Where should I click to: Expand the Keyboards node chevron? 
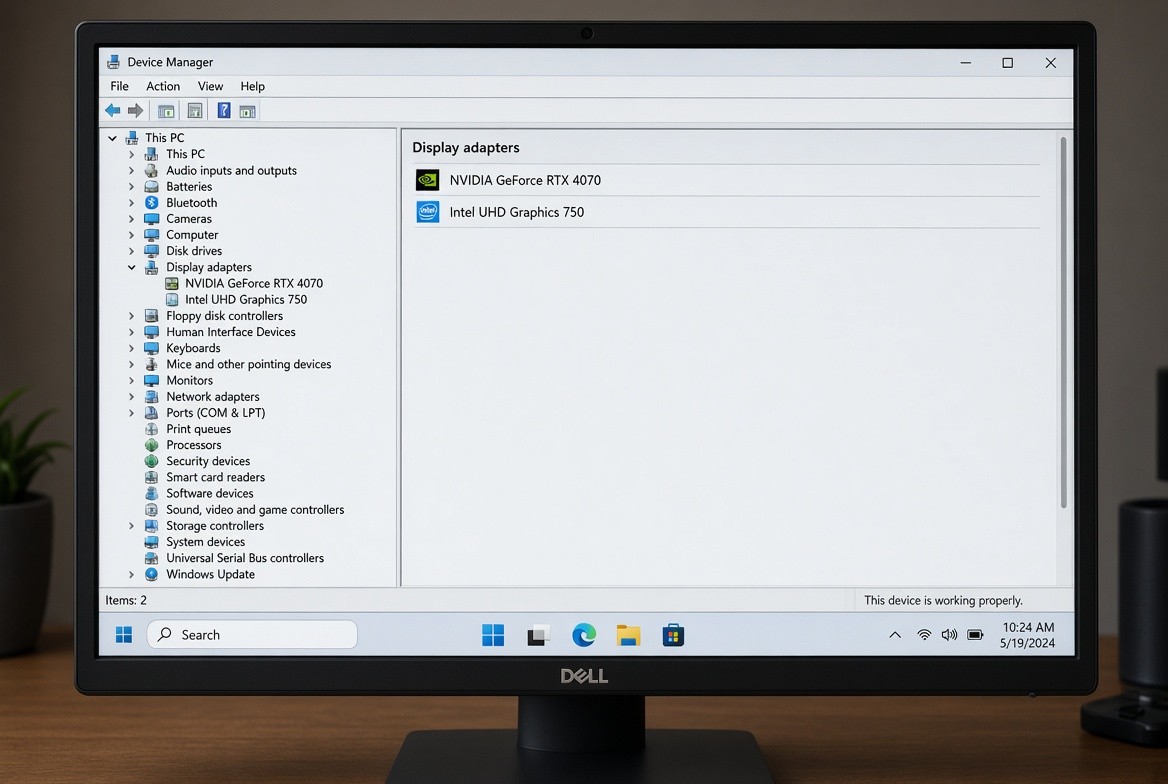tap(132, 348)
